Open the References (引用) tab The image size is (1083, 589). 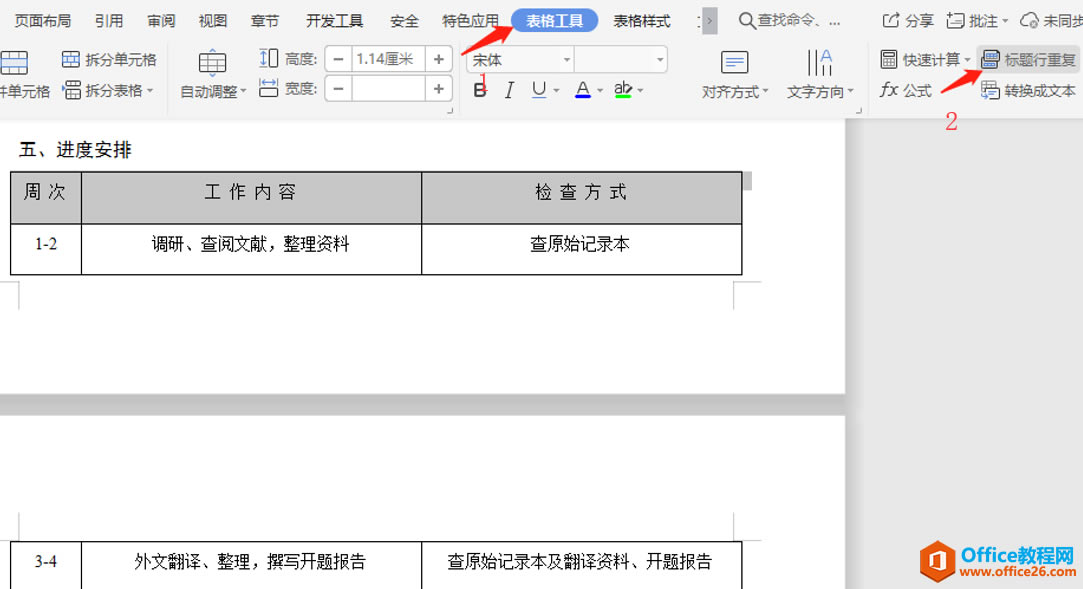click(109, 21)
